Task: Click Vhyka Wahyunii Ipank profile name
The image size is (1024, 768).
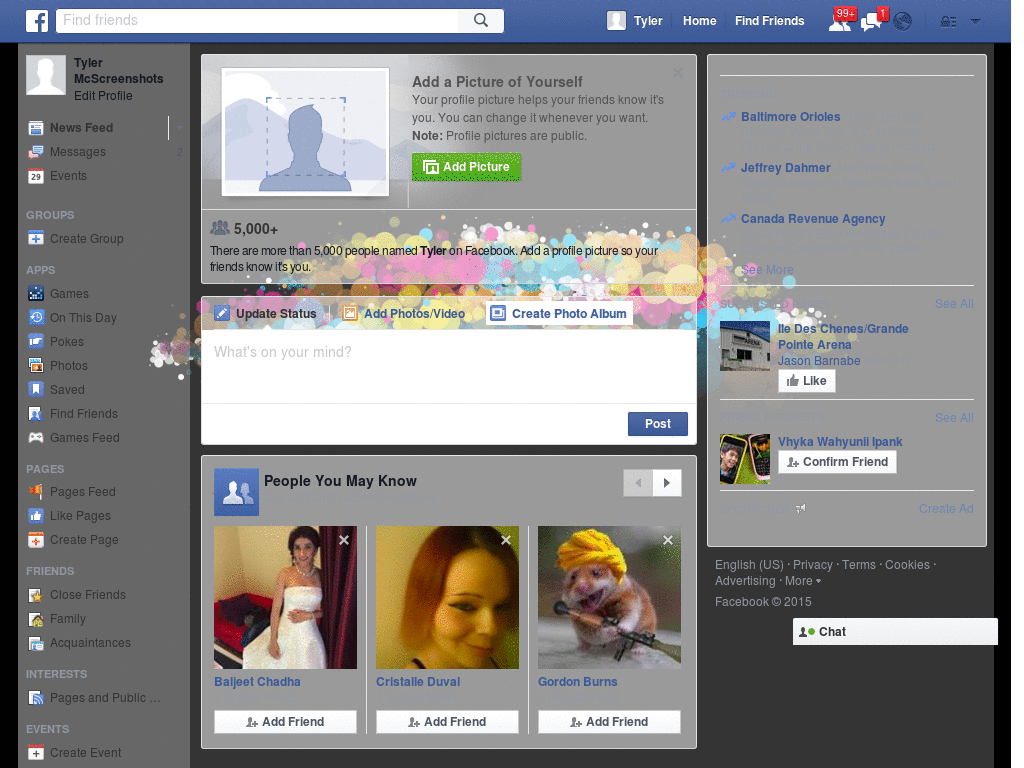Action: coord(840,441)
